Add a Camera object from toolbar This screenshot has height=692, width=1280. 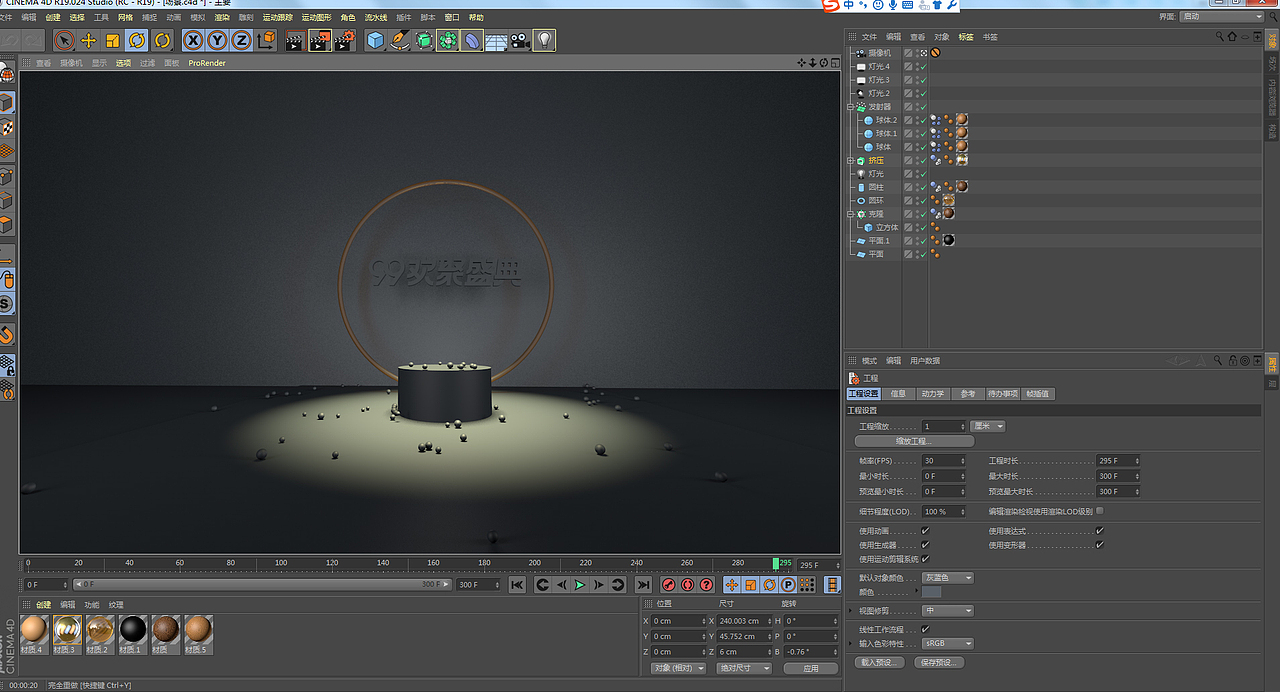pyautogui.click(x=520, y=40)
